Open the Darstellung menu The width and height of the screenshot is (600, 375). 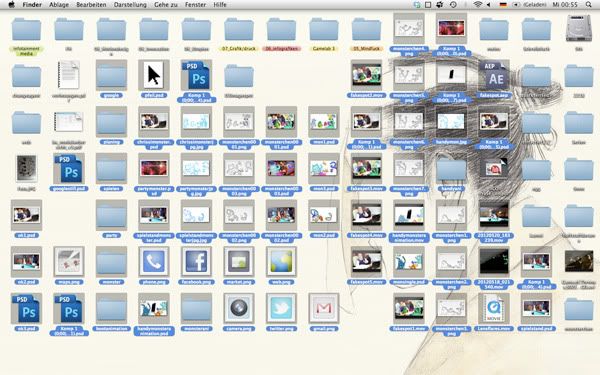coord(130,5)
